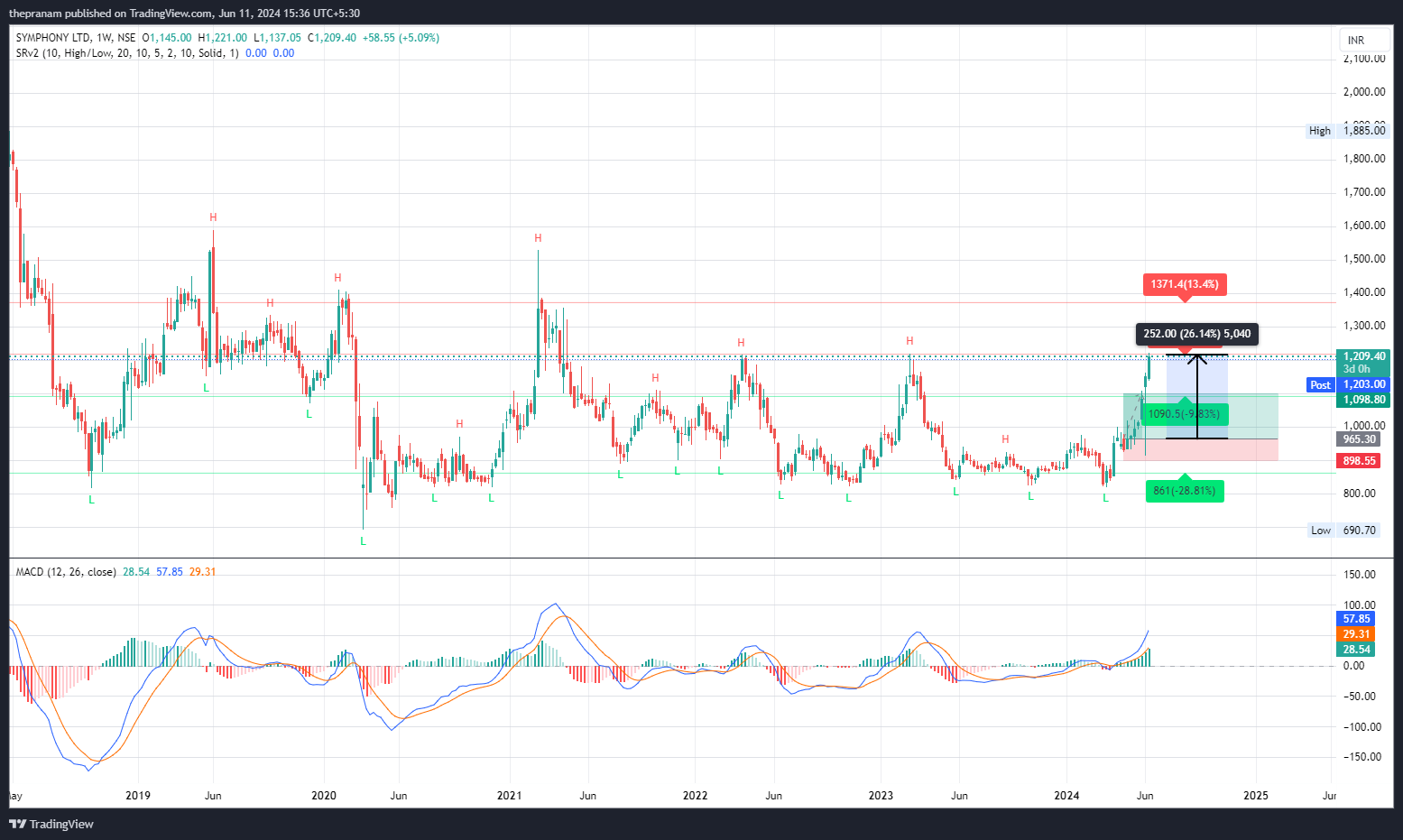Click the blue MACD value 57.85 axis label
The height and width of the screenshot is (840, 1403).
tap(1356, 619)
